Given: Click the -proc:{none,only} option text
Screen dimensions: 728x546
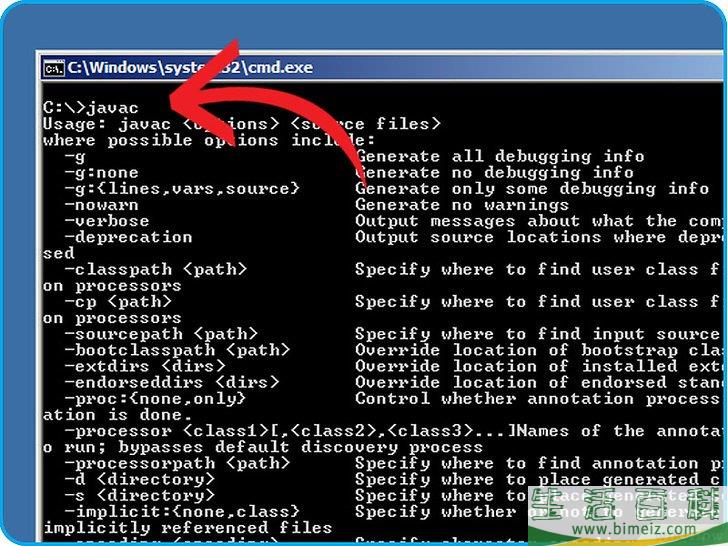Looking at the screenshot, I should click(x=155, y=398).
